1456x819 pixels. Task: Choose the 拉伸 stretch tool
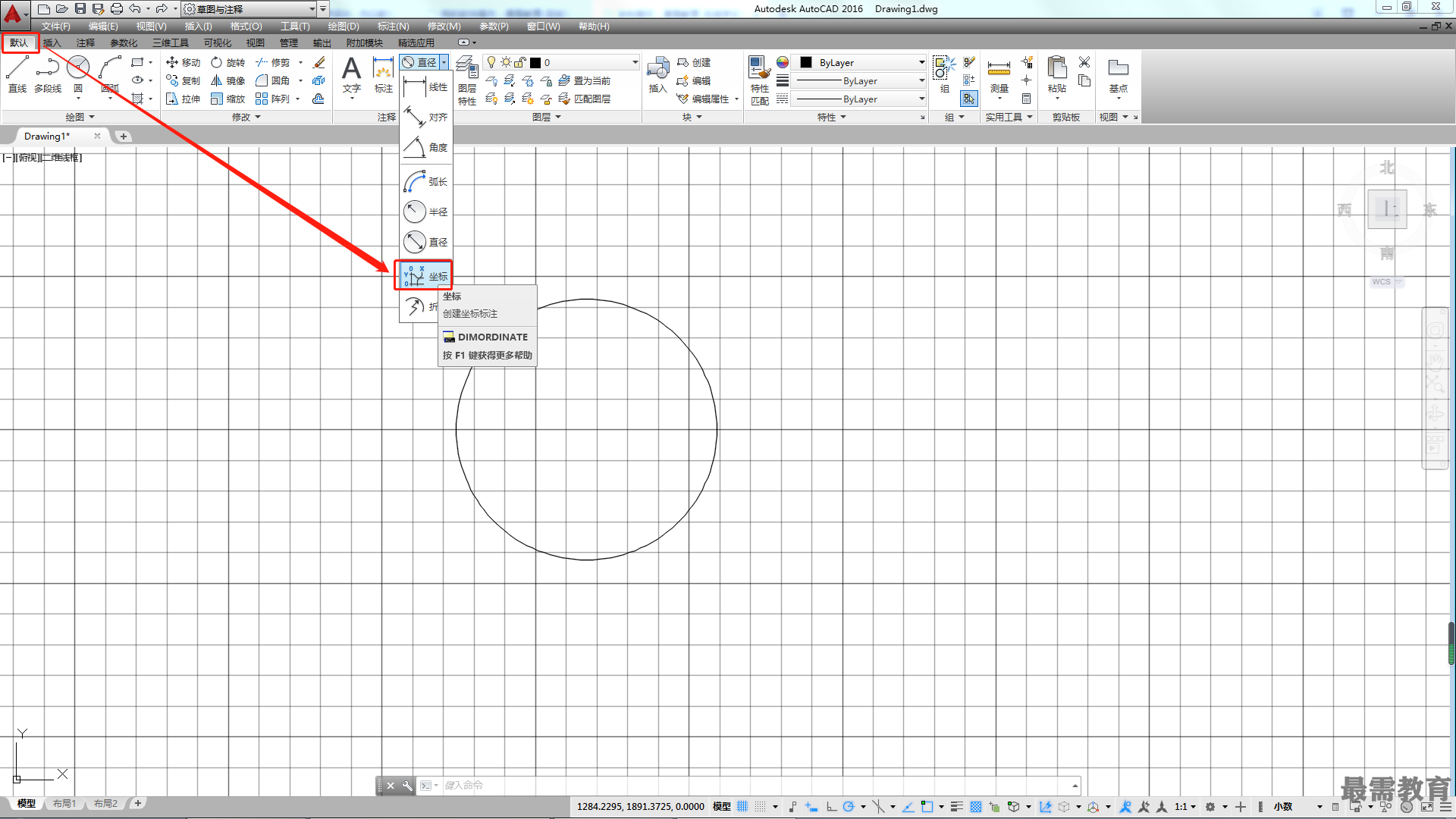coord(183,99)
